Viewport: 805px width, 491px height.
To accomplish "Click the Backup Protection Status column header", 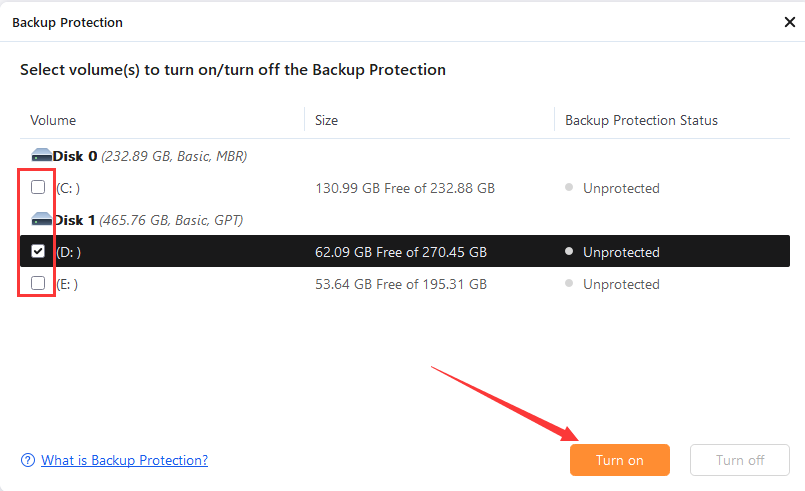I will point(641,120).
